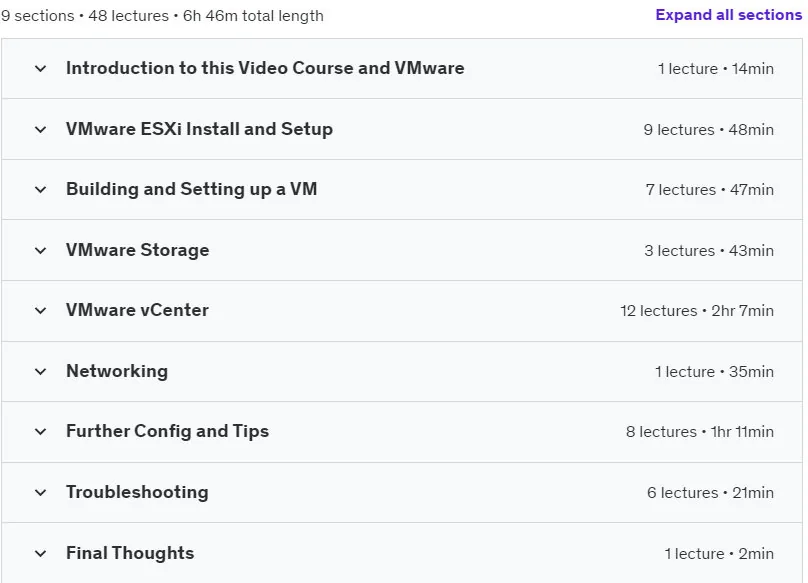808x583 pixels.
Task: Expand the Building and Setting up a VM chevron
Action: 40,190
